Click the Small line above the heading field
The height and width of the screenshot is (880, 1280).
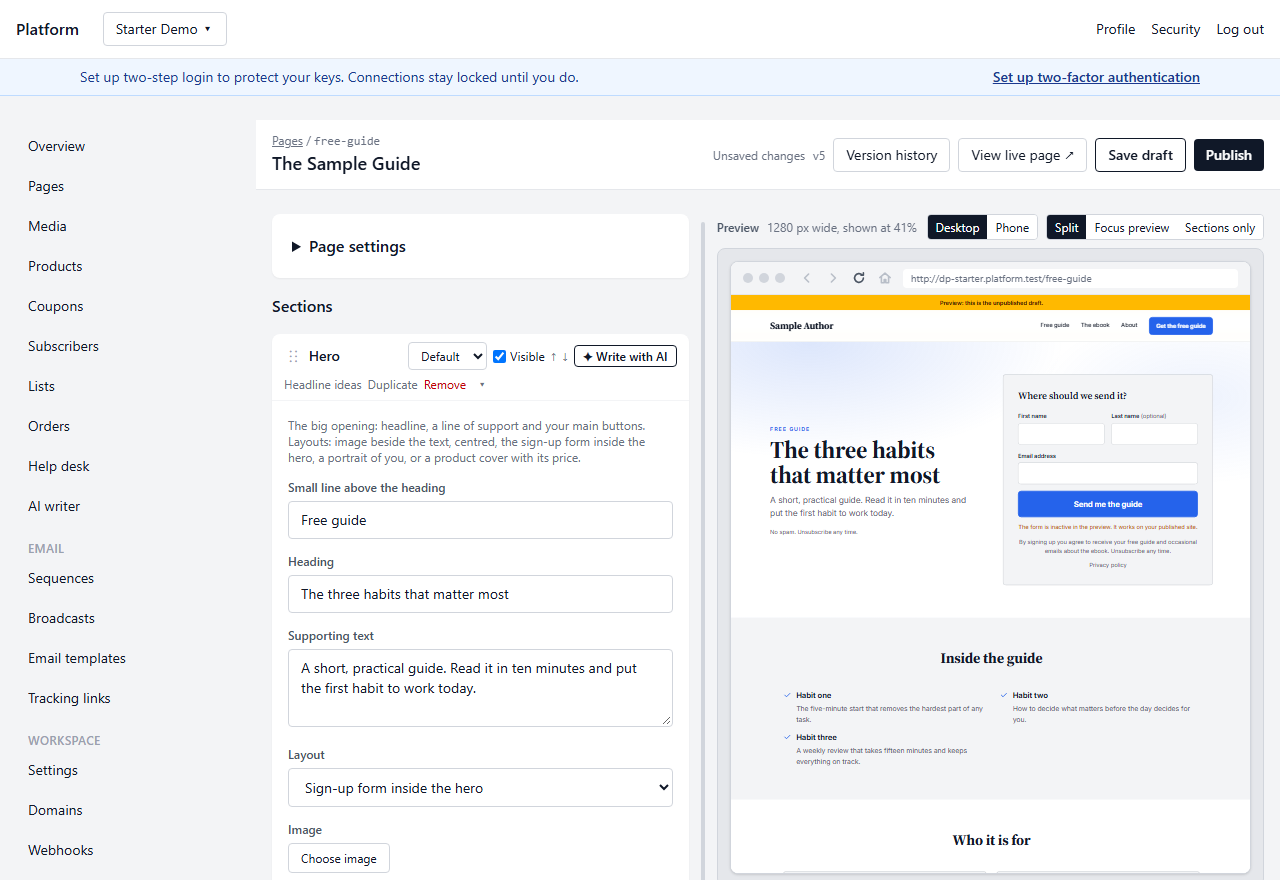click(x=480, y=520)
